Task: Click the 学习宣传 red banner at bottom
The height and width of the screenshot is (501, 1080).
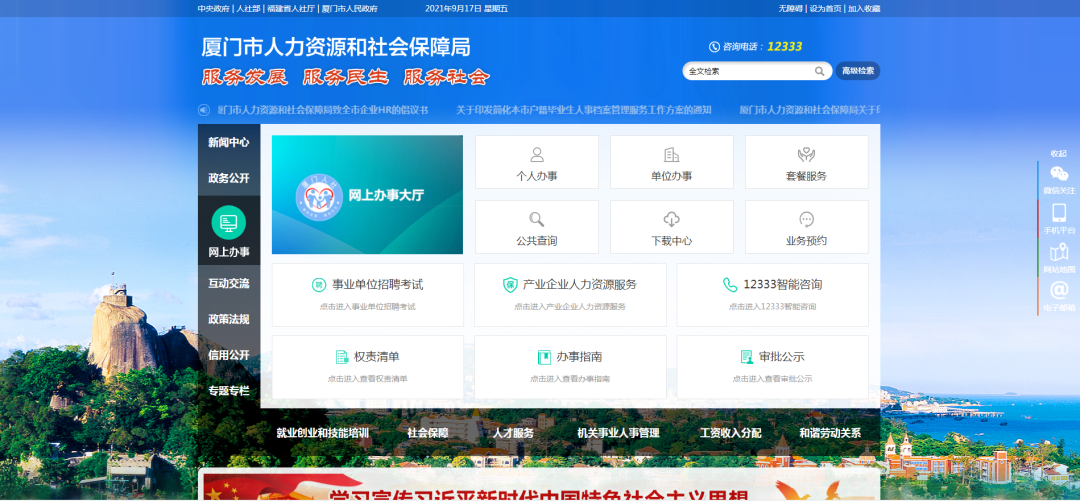Action: [x=539, y=485]
